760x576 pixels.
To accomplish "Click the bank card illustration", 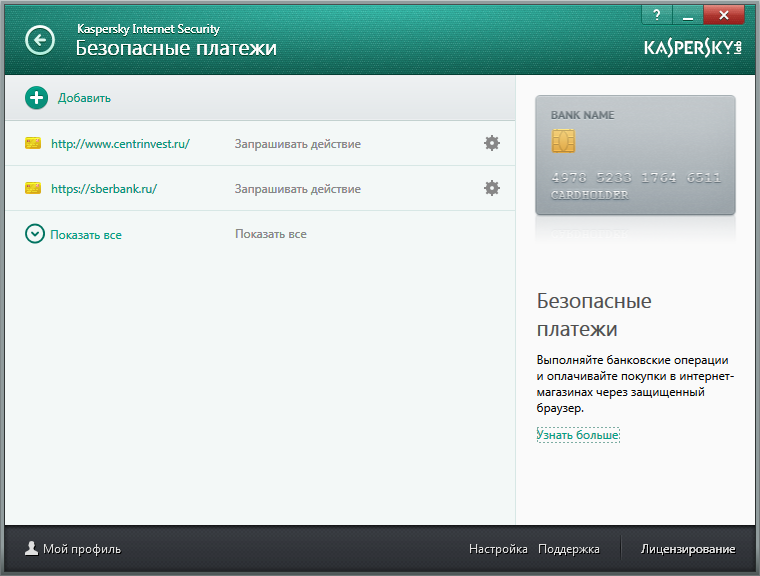I will 635,155.
